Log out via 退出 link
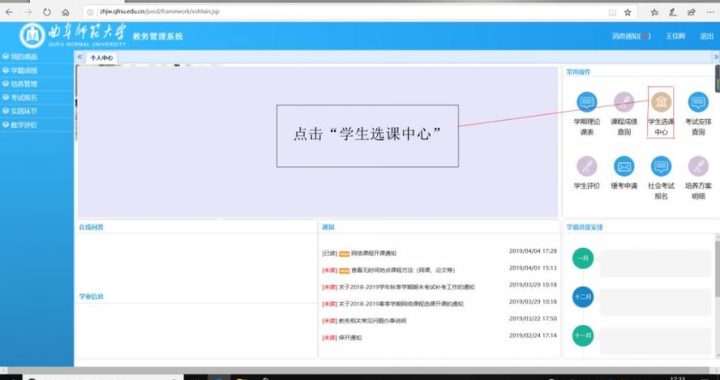The width and height of the screenshot is (720, 380). click(x=706, y=36)
